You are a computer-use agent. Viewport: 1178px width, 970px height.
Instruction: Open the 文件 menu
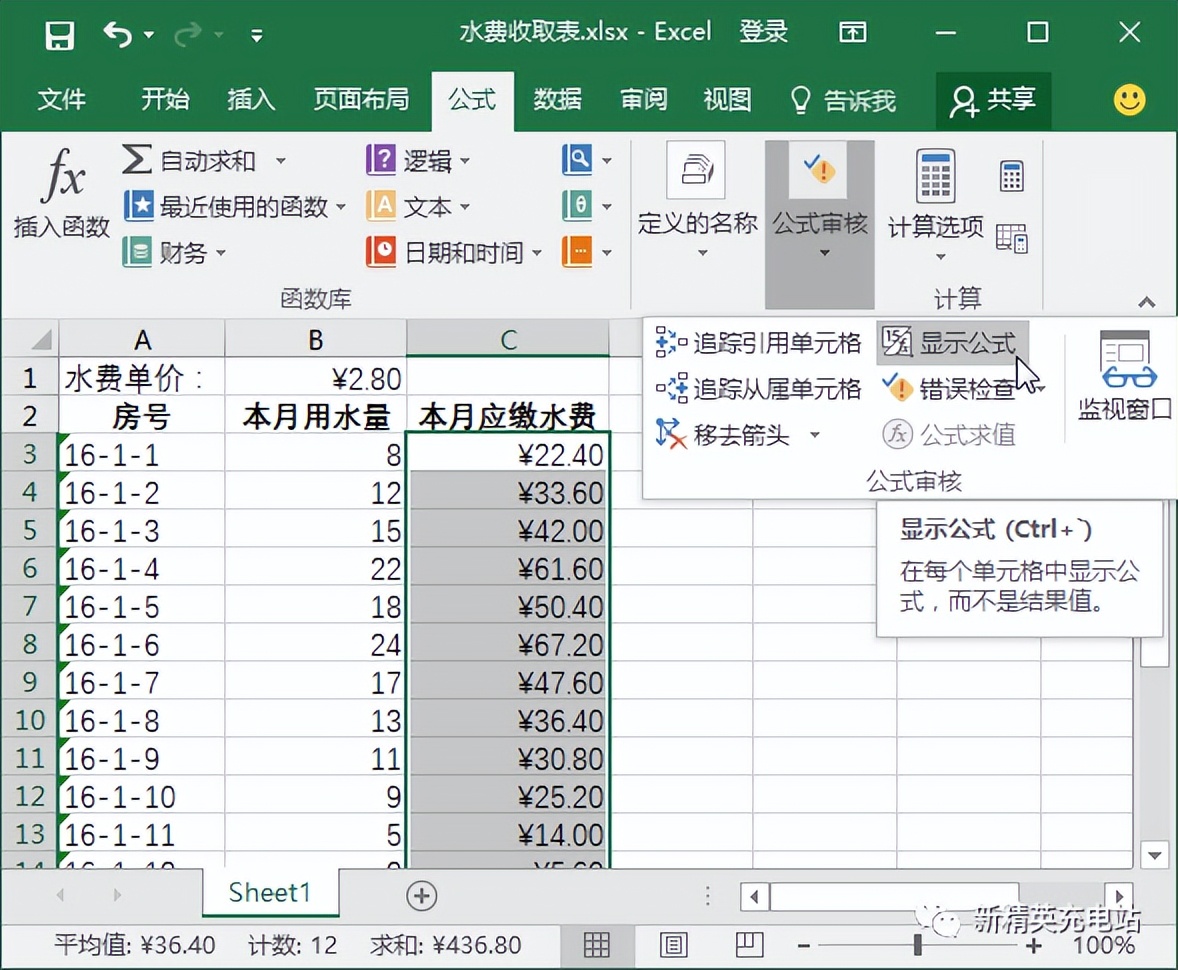point(62,99)
